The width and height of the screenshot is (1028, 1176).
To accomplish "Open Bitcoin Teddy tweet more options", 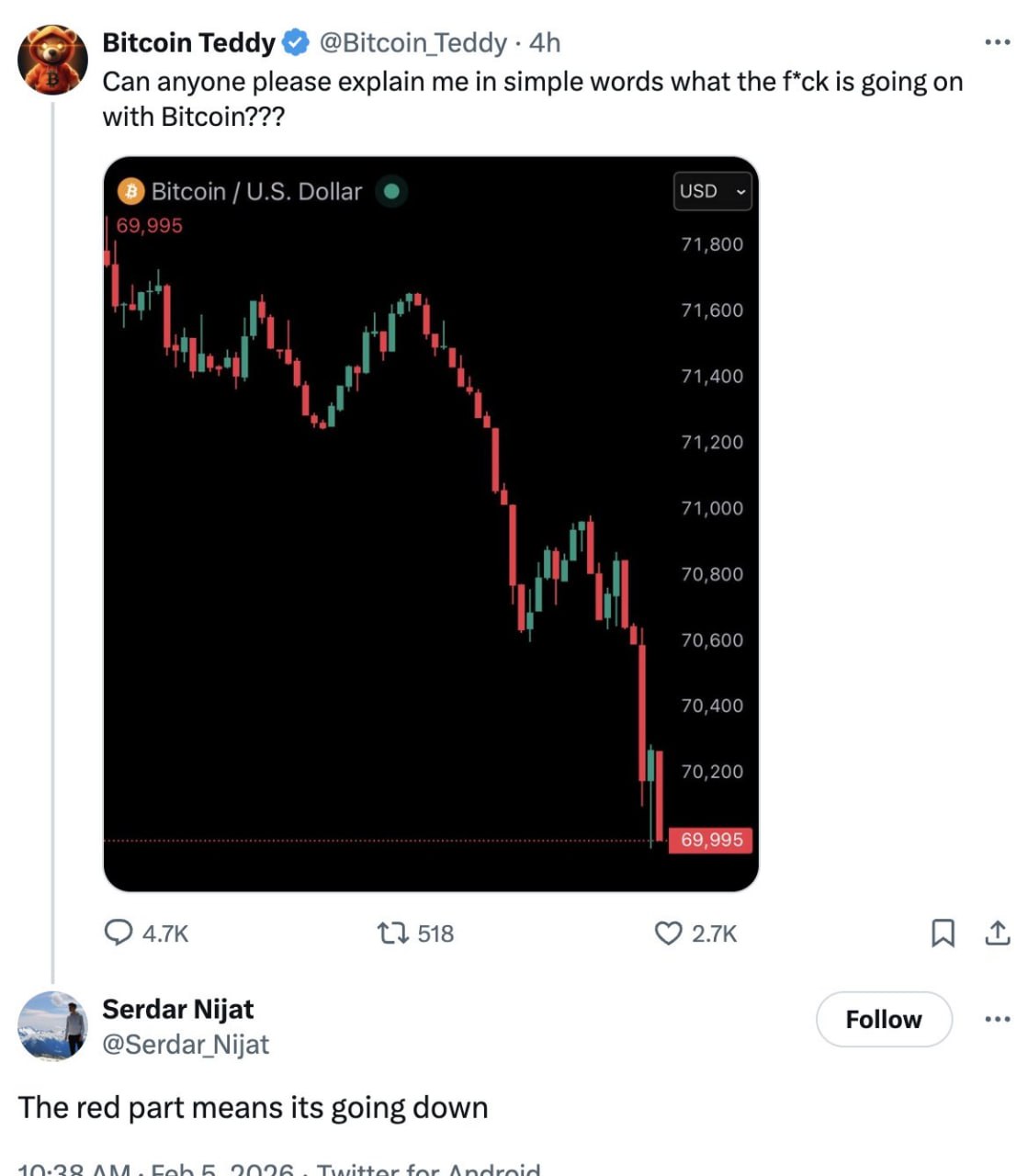I will 997,42.
